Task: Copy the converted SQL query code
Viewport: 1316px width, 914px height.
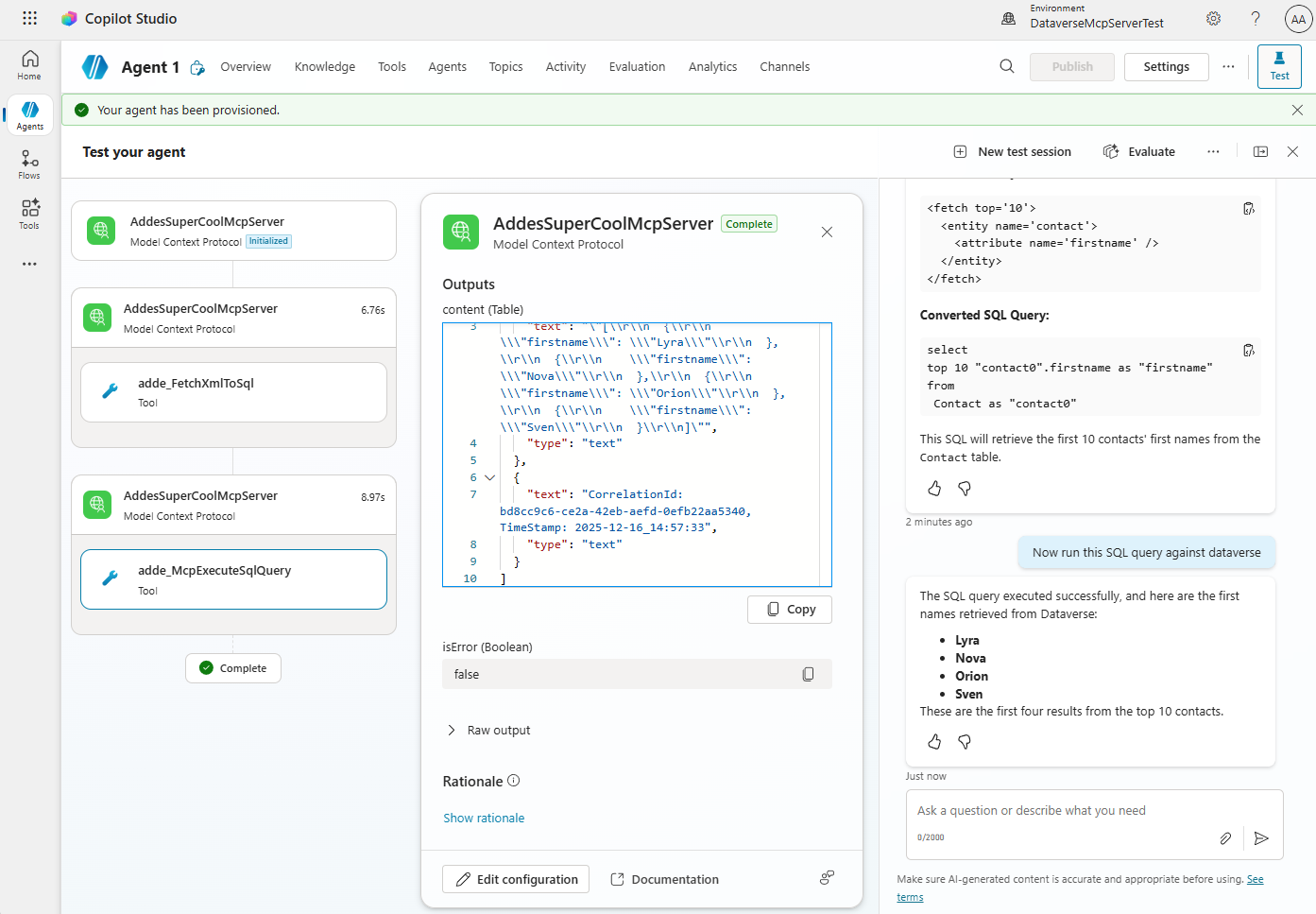Action: 1248,351
